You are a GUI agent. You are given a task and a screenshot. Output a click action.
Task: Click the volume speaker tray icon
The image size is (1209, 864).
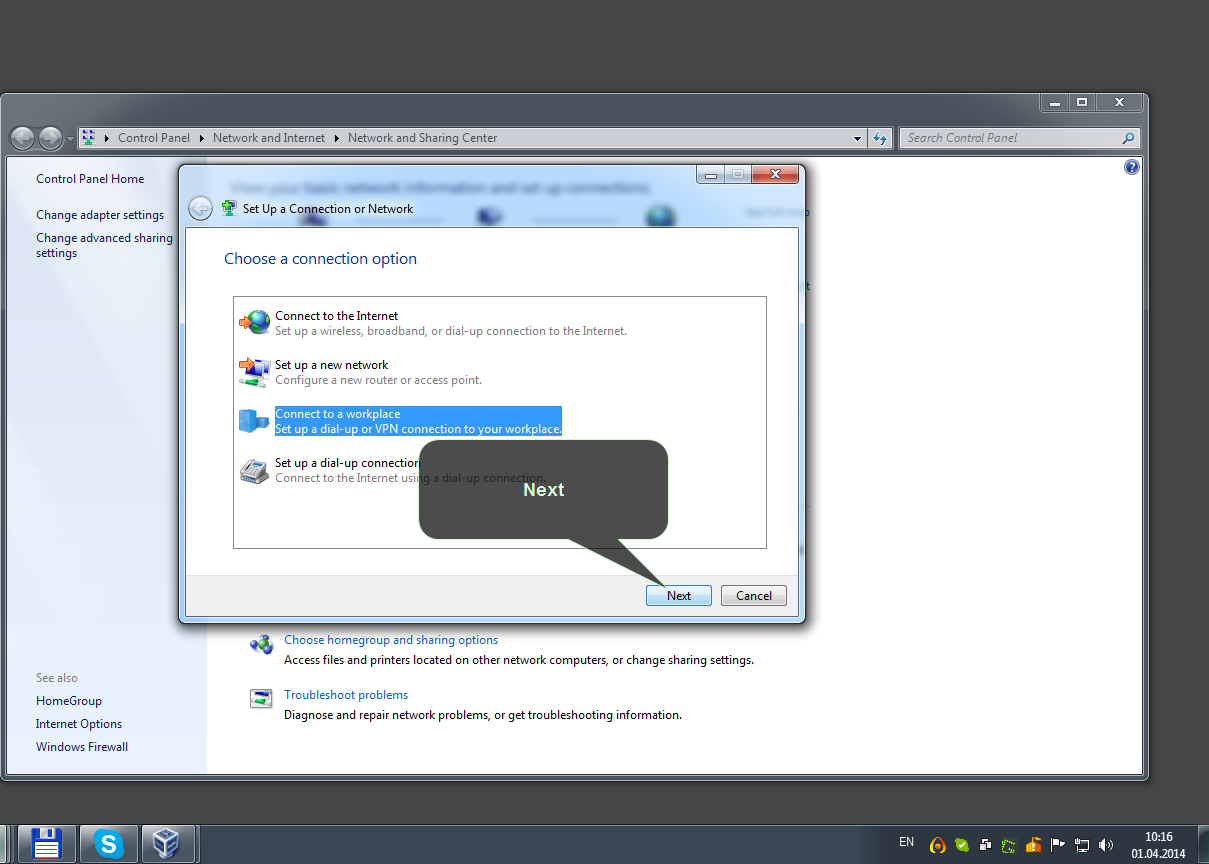click(x=1105, y=845)
